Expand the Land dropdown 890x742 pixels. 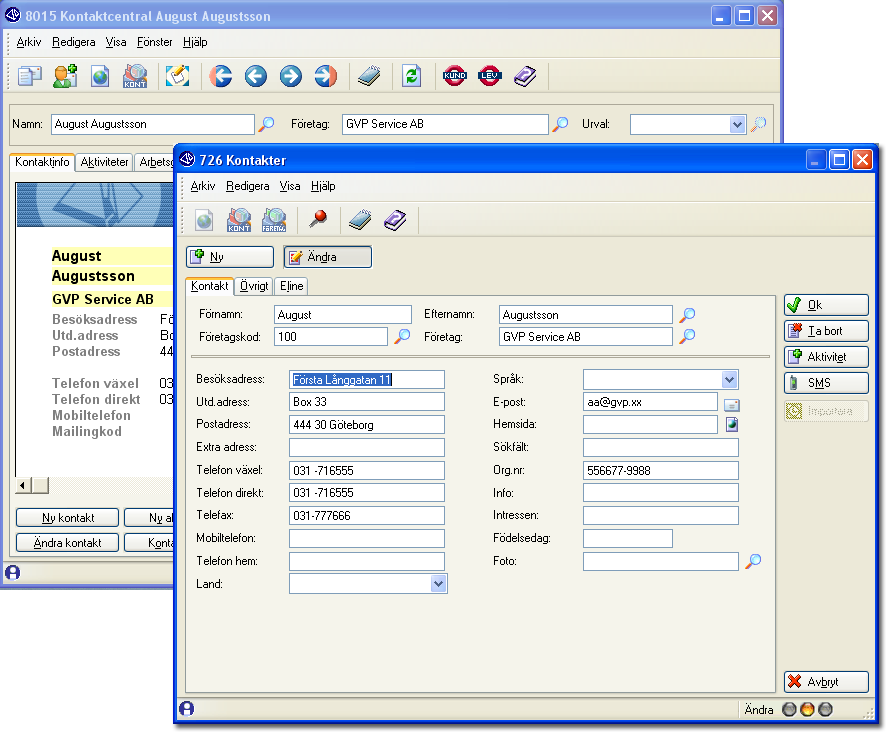tap(438, 584)
